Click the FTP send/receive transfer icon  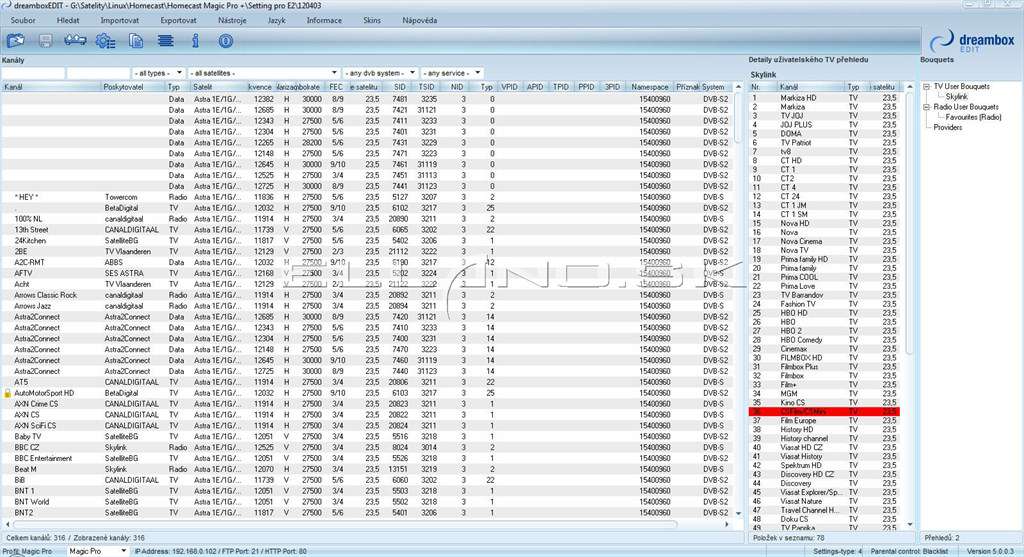click(x=75, y=41)
